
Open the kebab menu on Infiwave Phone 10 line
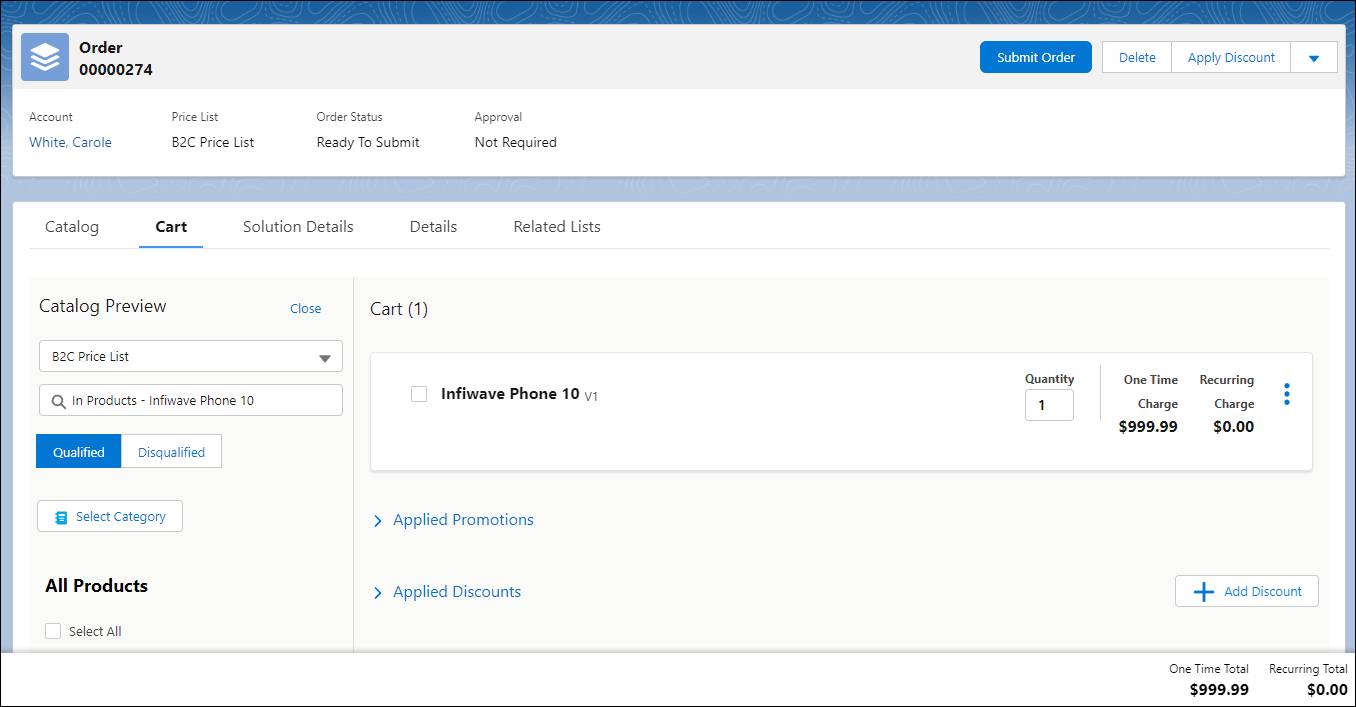pyautogui.click(x=1286, y=393)
